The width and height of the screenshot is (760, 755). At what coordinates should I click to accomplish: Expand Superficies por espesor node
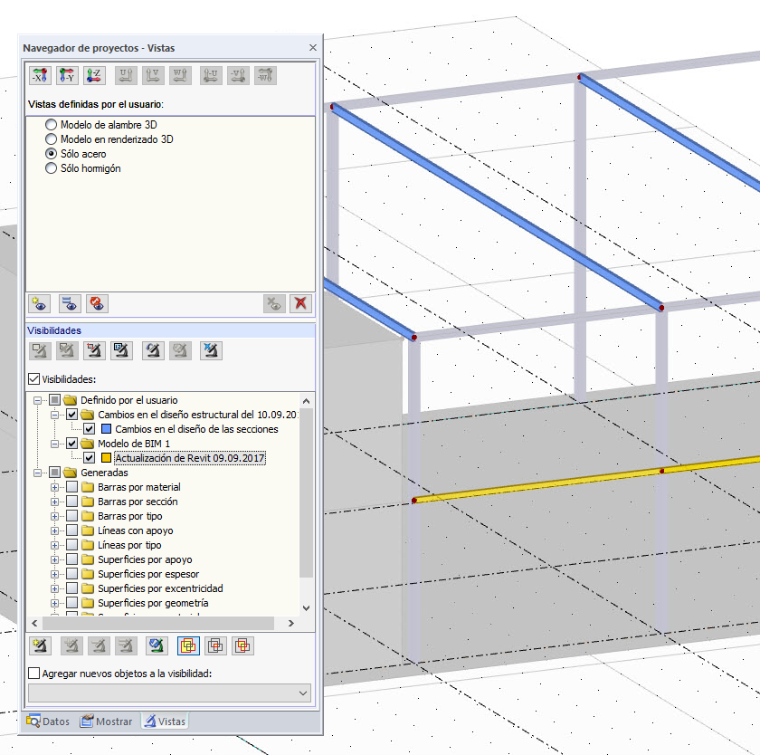(55, 575)
